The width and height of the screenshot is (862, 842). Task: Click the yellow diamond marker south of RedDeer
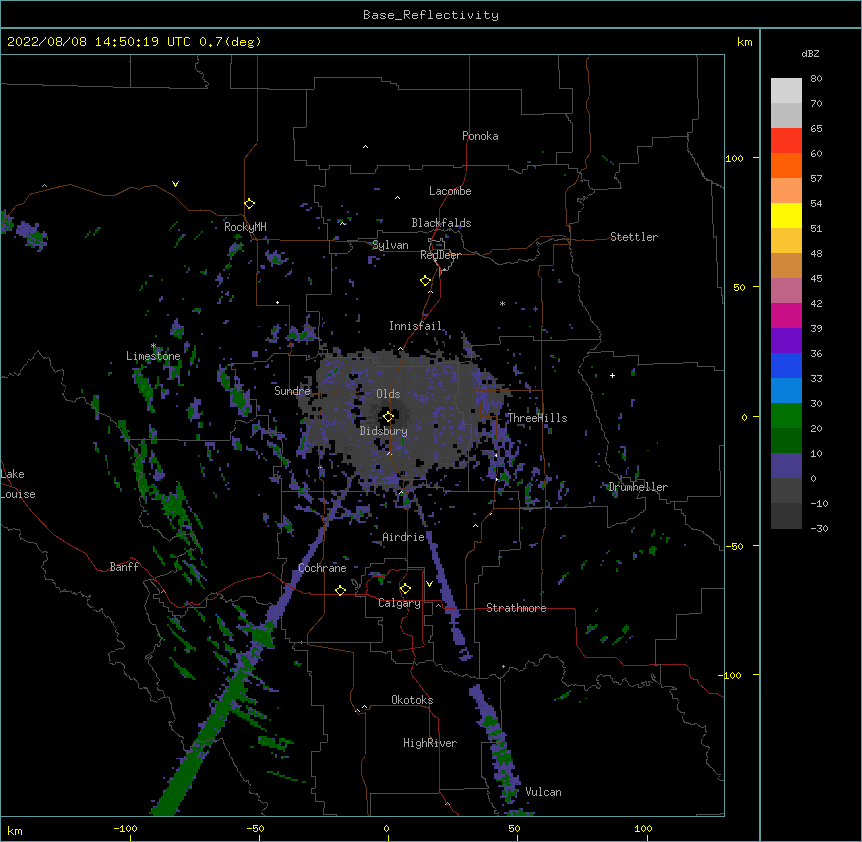426,281
